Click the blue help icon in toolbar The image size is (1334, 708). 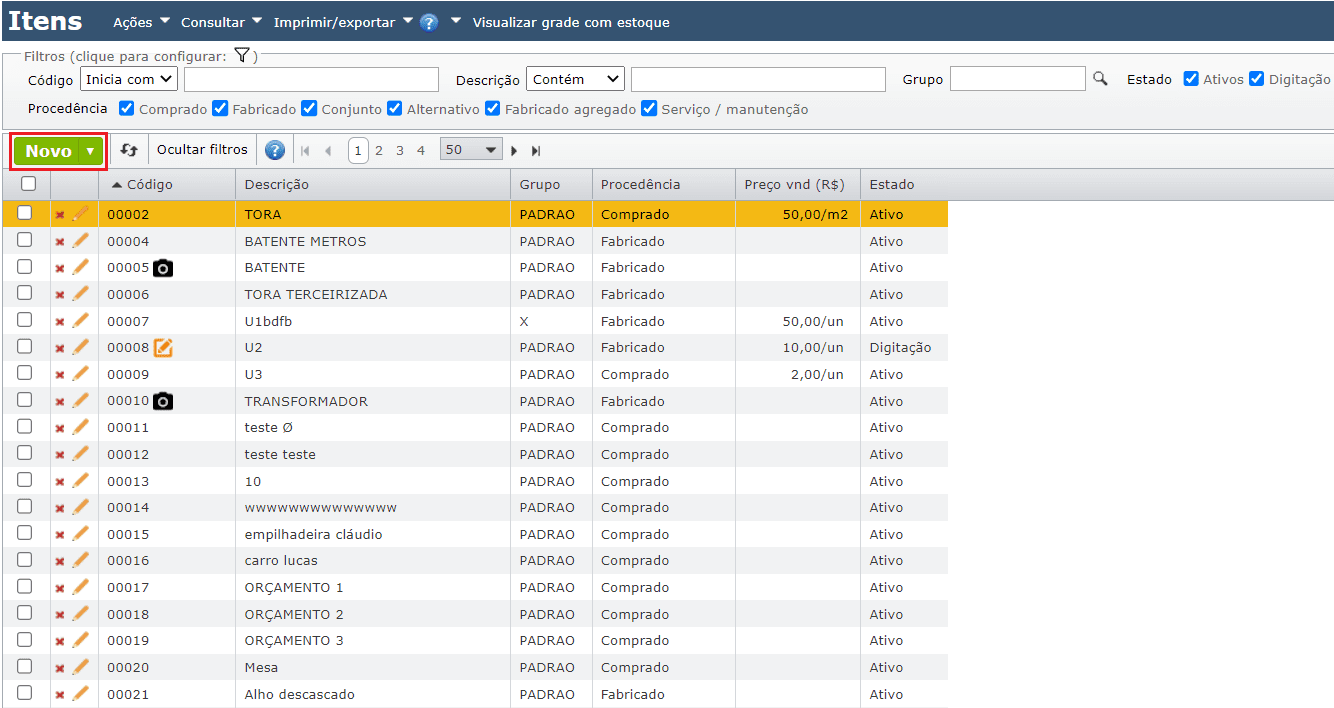click(x=275, y=150)
